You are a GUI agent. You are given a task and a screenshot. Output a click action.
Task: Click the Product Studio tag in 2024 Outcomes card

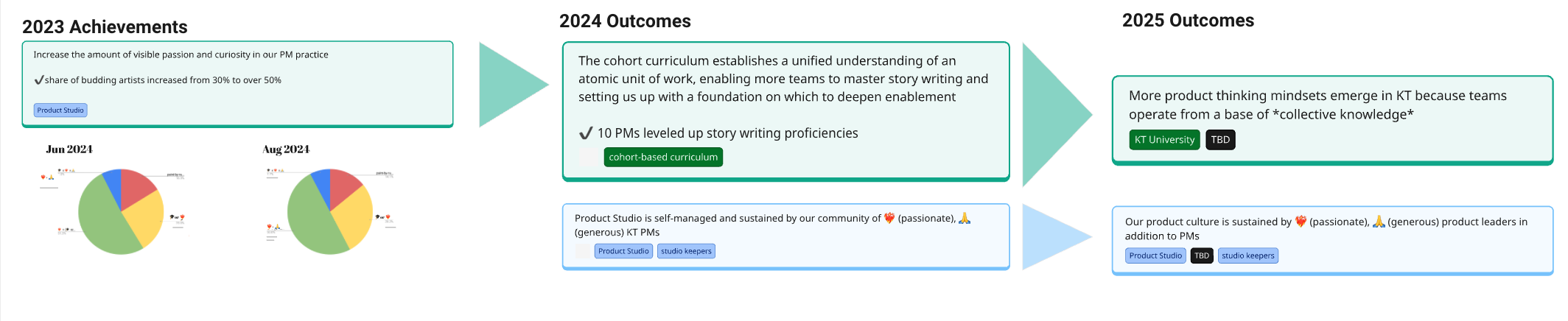(x=623, y=251)
